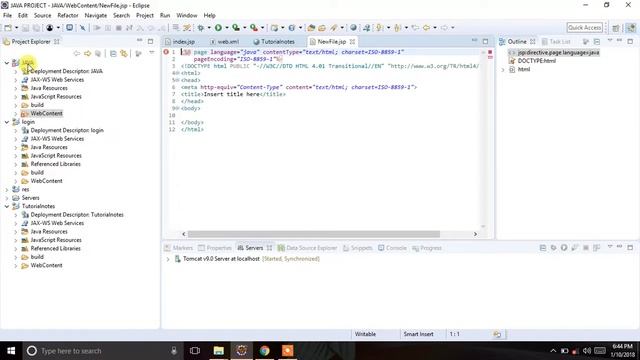640x360 pixels.
Task: Collapse the Tutorialnotes project node
Action: [x=7, y=206]
